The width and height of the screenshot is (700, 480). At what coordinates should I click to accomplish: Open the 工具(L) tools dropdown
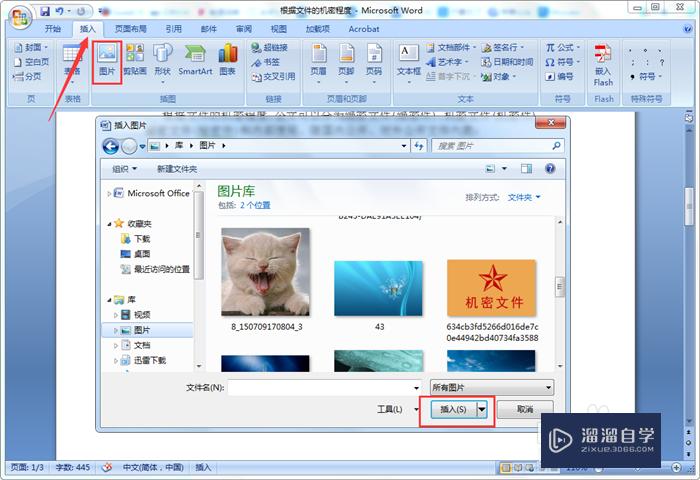tap(398, 409)
